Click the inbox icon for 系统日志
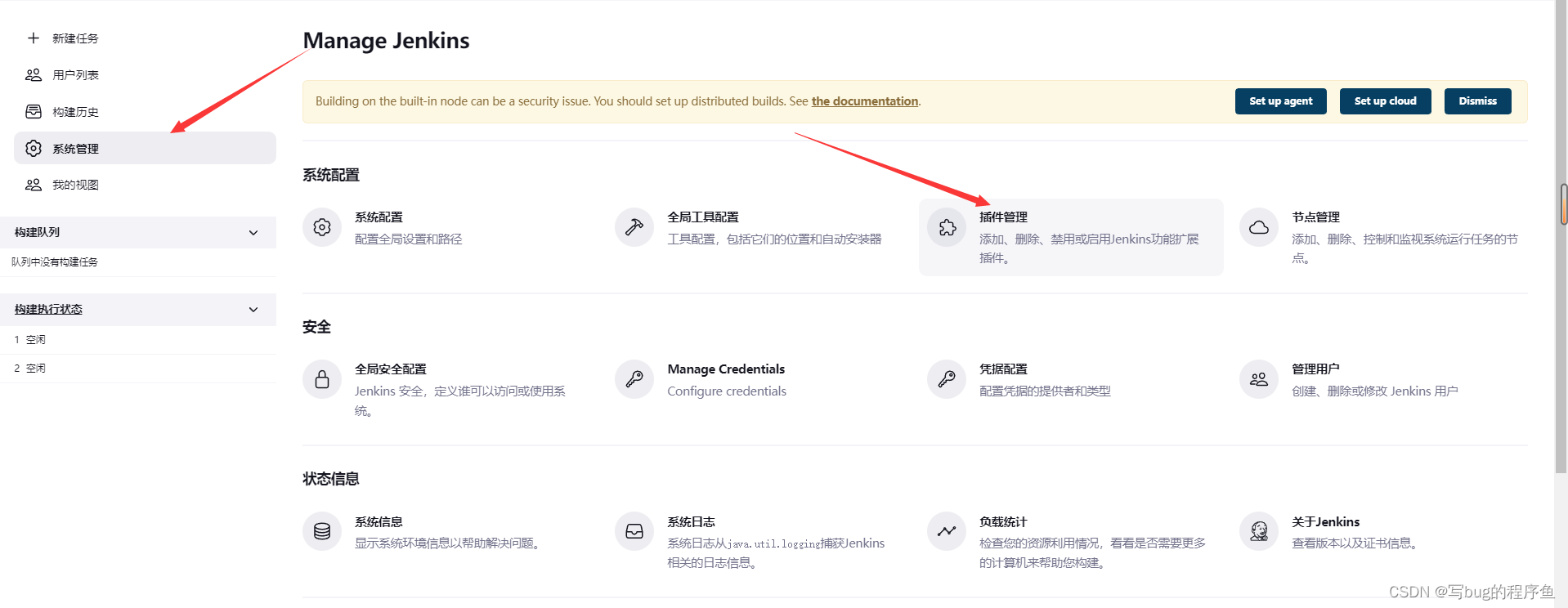Screen dimensions: 1568x608 (x=634, y=531)
